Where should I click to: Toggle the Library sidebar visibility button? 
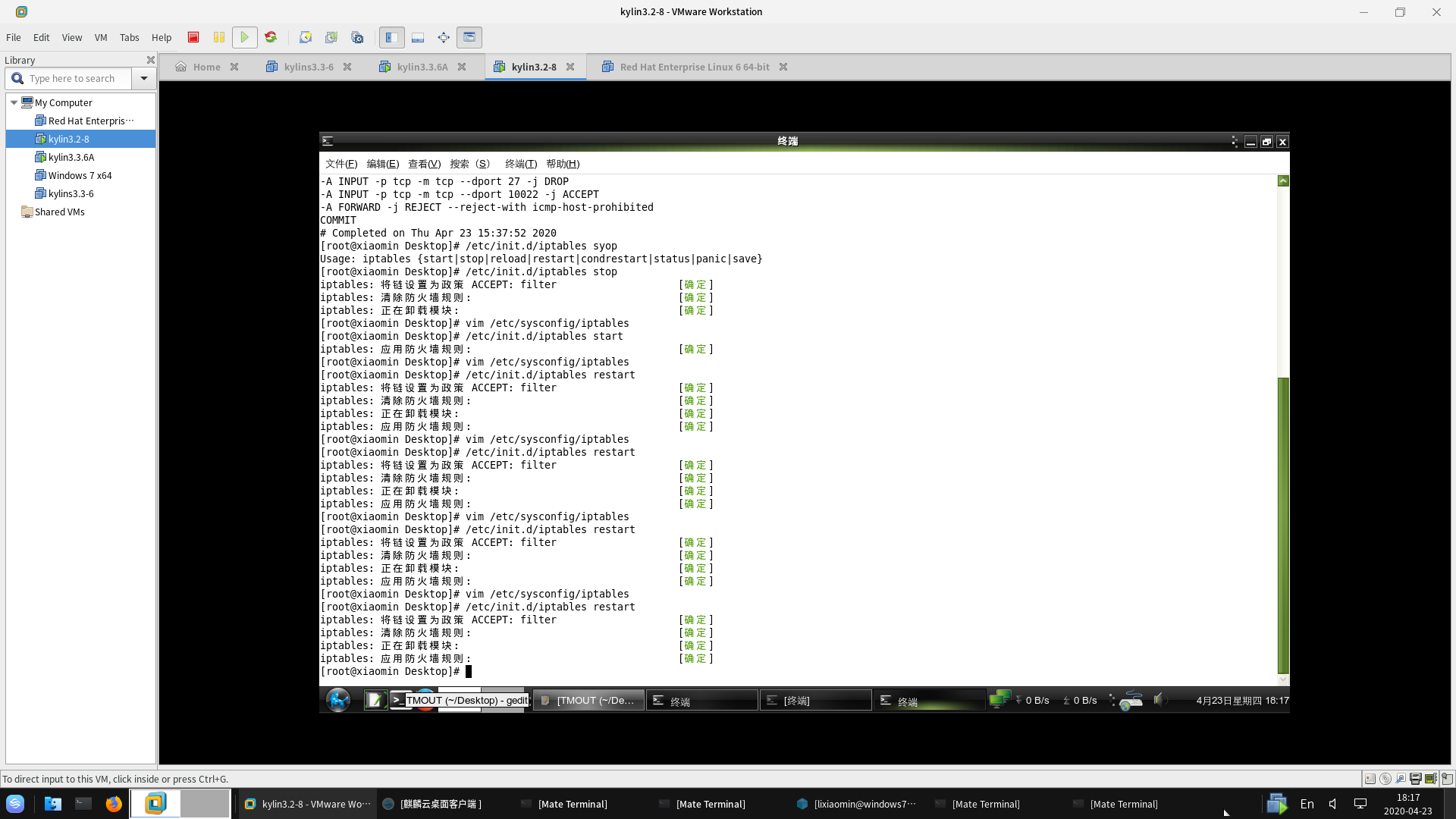click(391, 37)
